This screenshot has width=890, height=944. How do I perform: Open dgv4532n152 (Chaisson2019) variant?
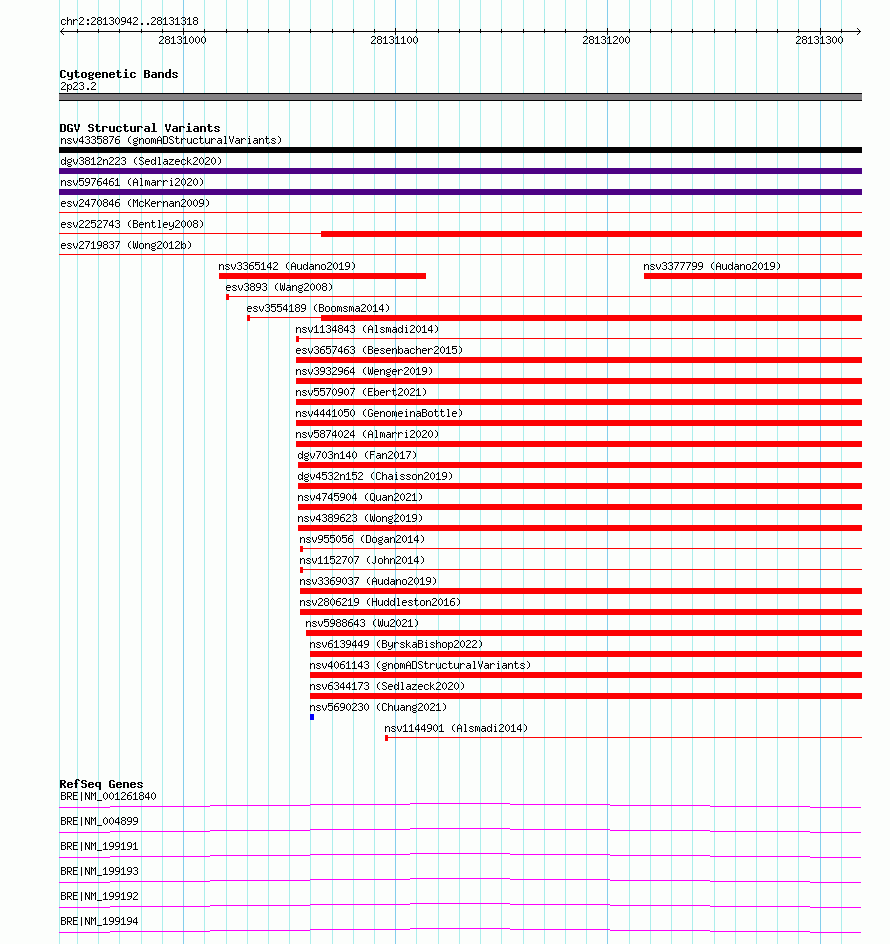pos(375,477)
